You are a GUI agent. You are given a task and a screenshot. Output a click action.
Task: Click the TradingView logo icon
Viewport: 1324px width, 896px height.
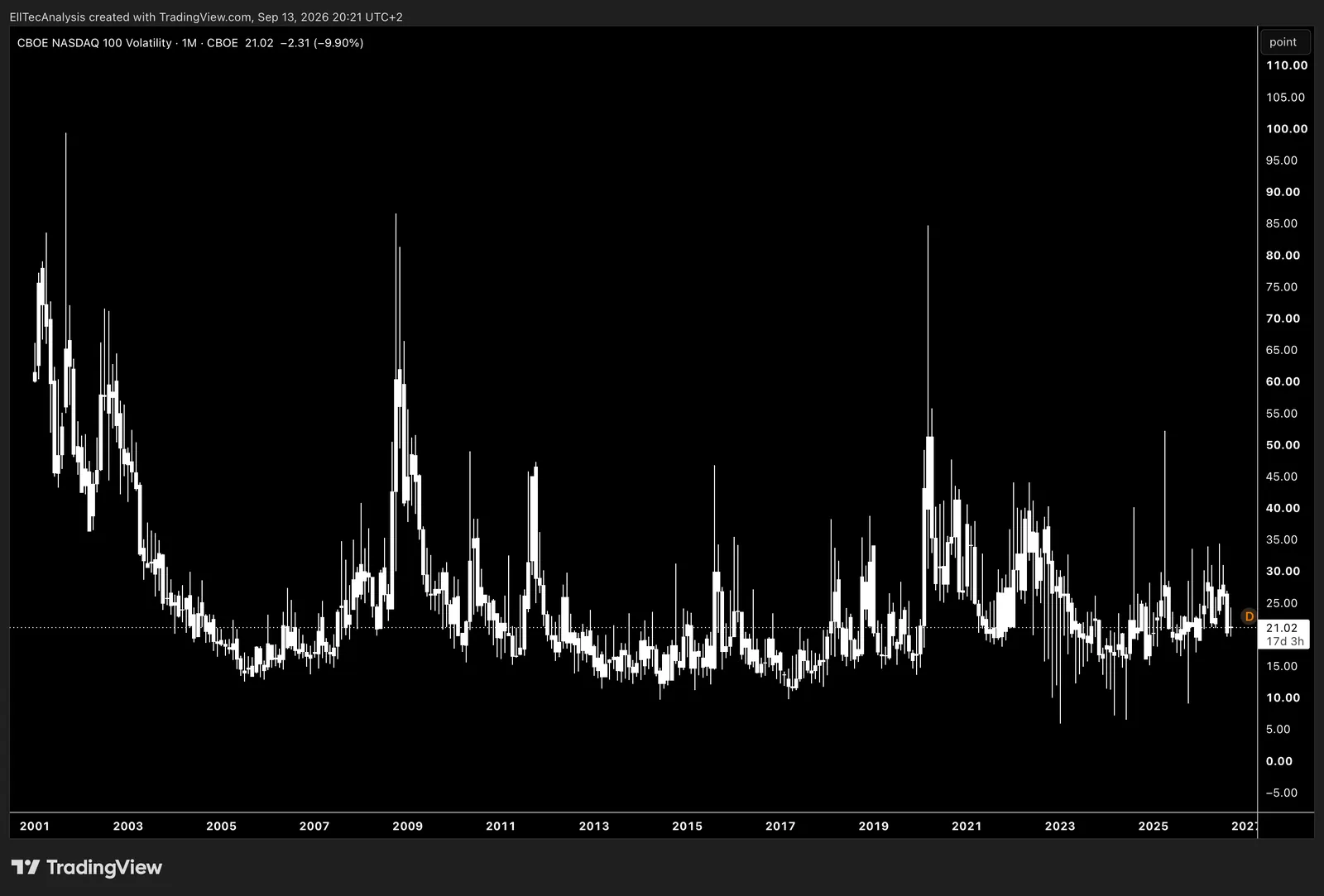click(x=26, y=867)
